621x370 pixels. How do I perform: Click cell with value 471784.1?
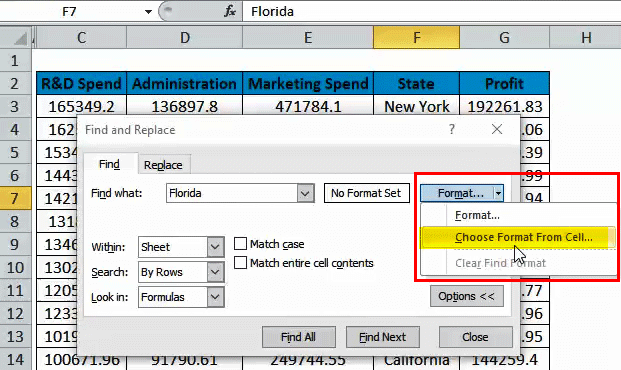click(308, 106)
